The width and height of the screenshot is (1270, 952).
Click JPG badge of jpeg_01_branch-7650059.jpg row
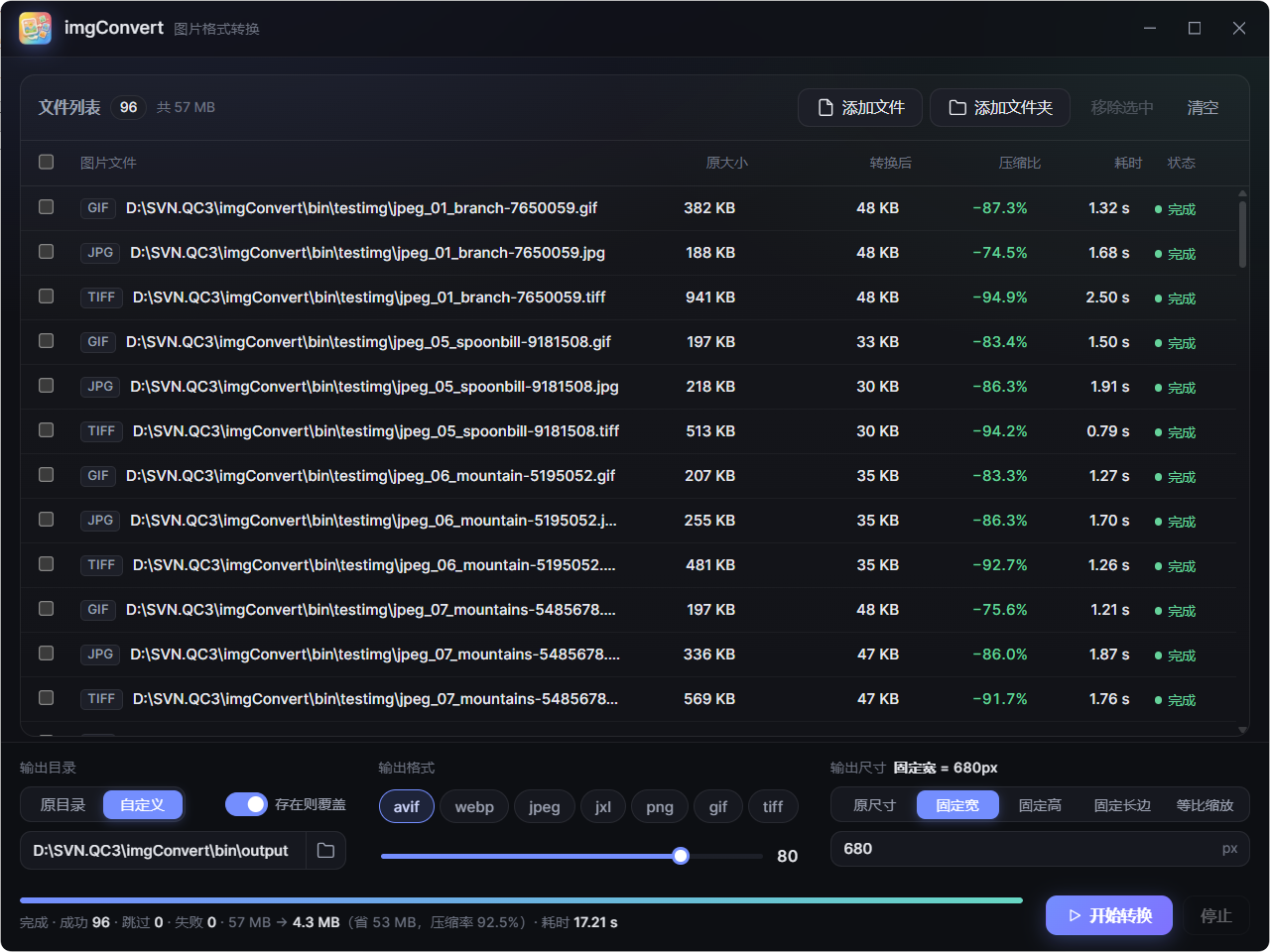click(x=100, y=253)
